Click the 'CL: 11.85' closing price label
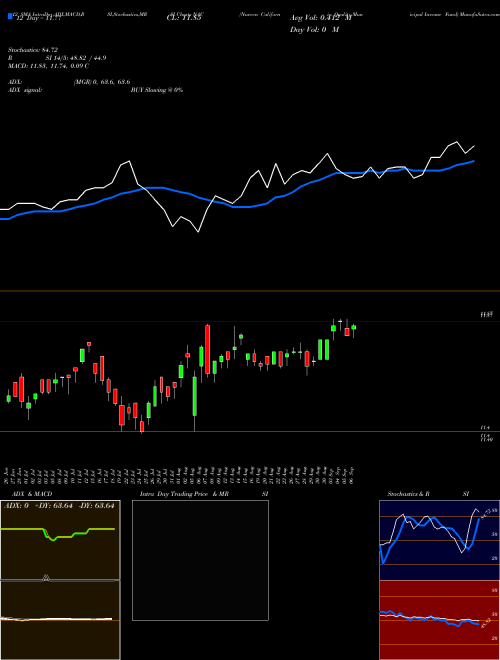This screenshot has height=660, width=500. tap(186, 18)
